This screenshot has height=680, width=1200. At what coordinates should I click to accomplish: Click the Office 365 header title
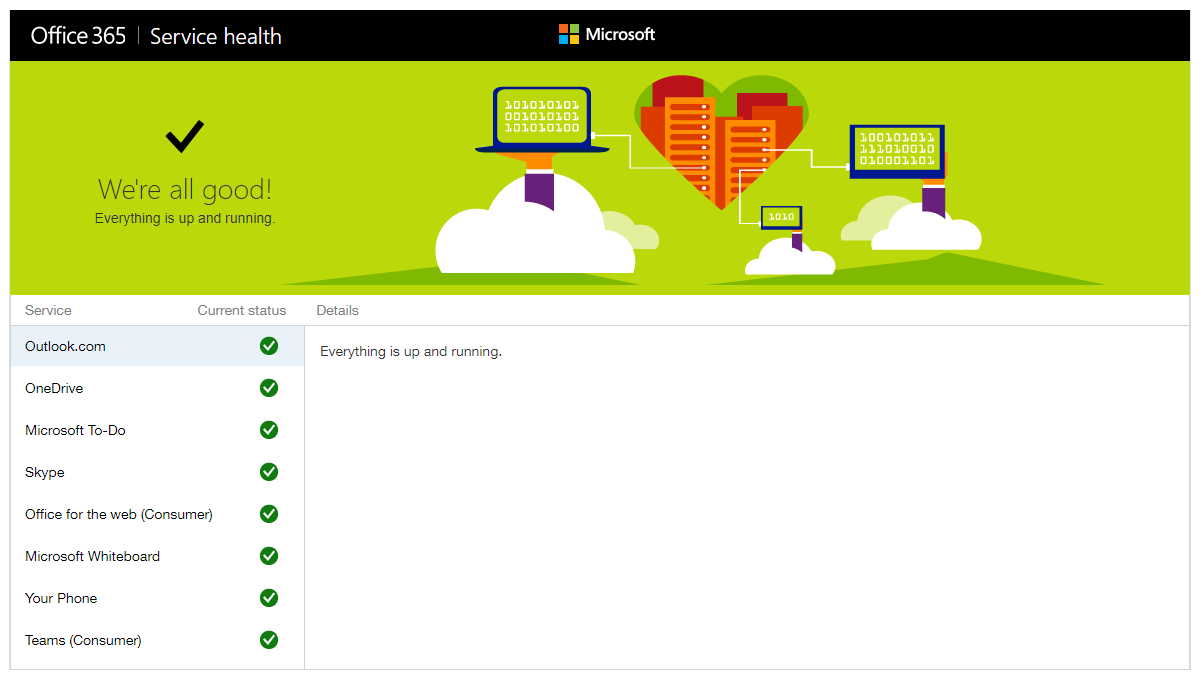(78, 36)
